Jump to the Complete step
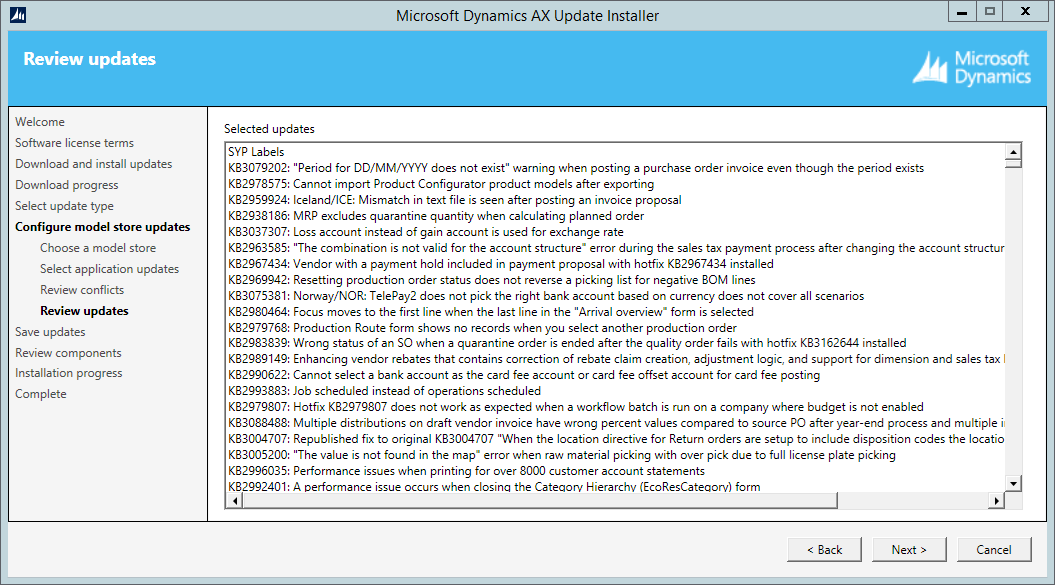Viewport: 1055px width, 585px height. click(41, 394)
